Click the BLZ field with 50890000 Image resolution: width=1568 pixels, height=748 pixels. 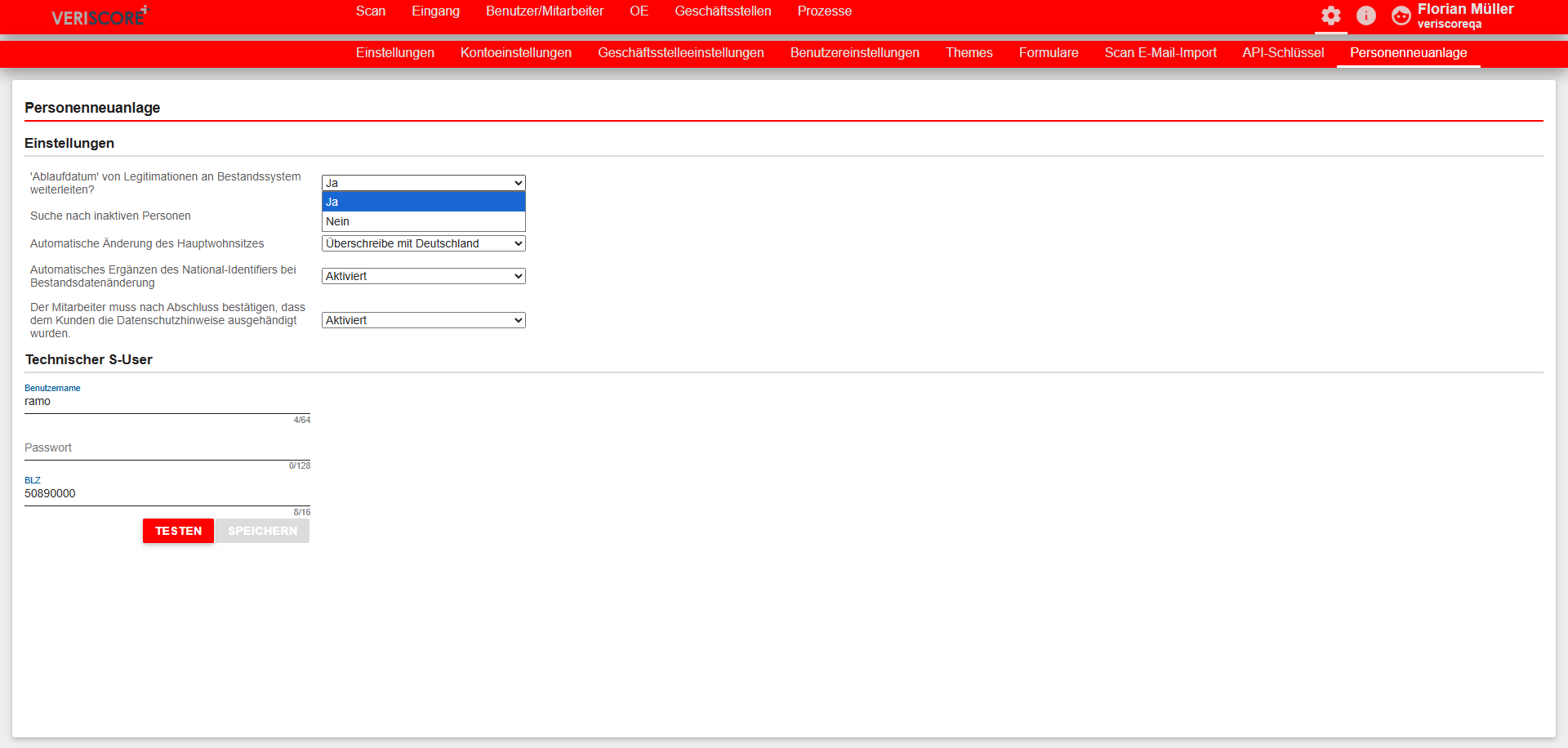pos(167,494)
